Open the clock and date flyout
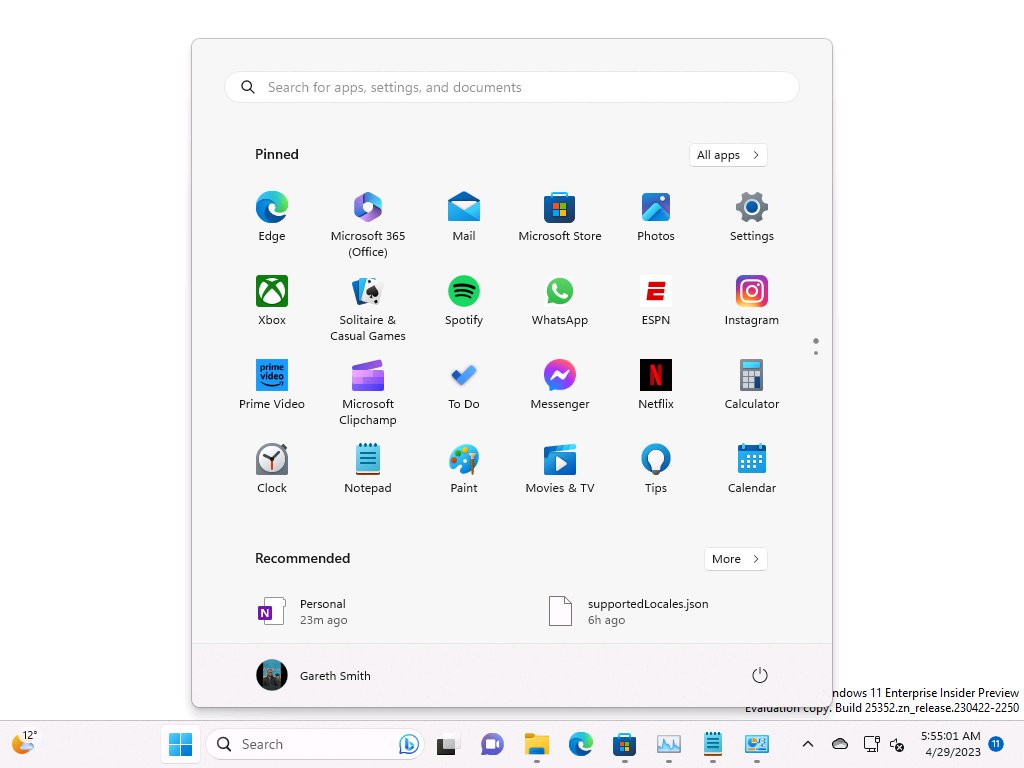This screenshot has height=768, width=1024. [952, 744]
